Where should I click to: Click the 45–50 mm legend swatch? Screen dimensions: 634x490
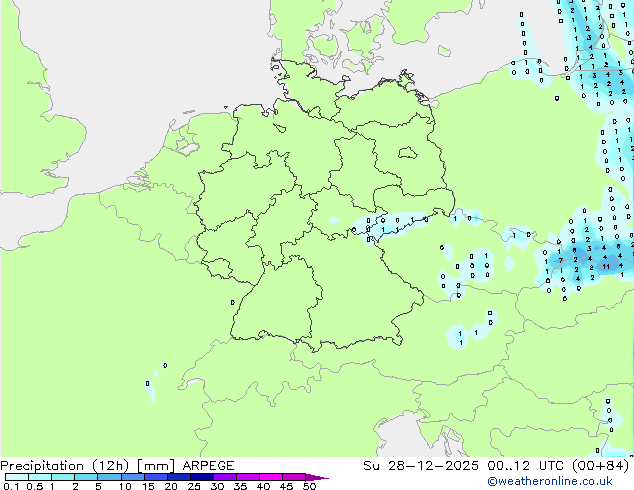point(294,477)
